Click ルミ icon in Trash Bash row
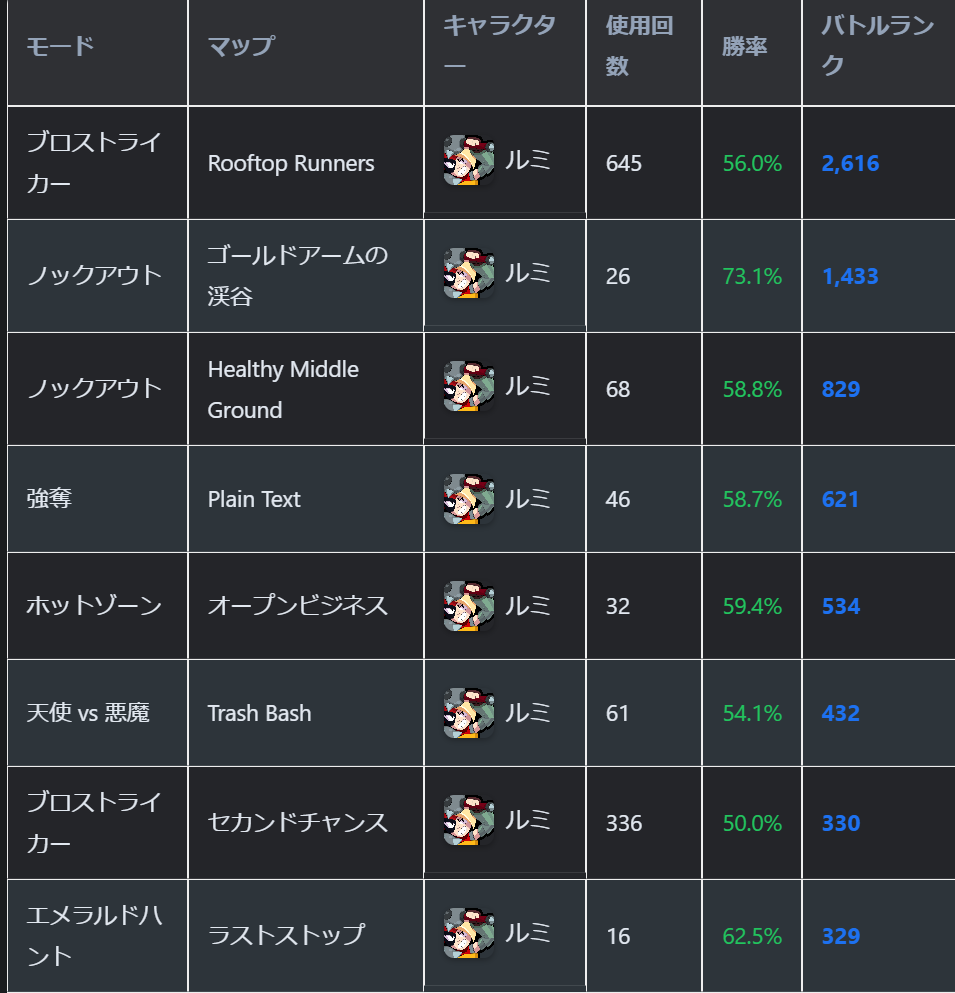 point(469,713)
